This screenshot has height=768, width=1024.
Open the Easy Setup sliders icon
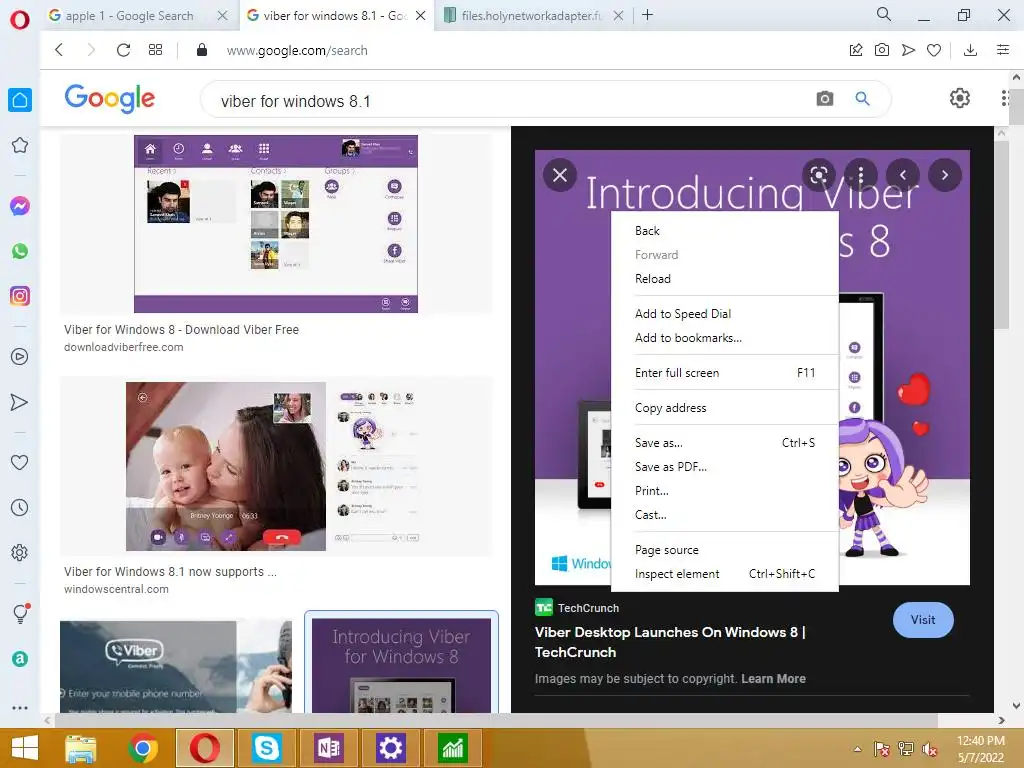point(1003,50)
